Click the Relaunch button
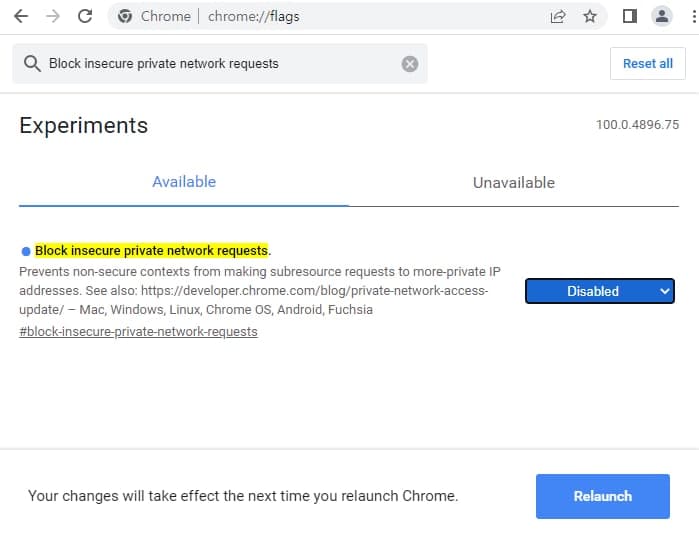The height and width of the screenshot is (539, 699). [x=602, y=496]
